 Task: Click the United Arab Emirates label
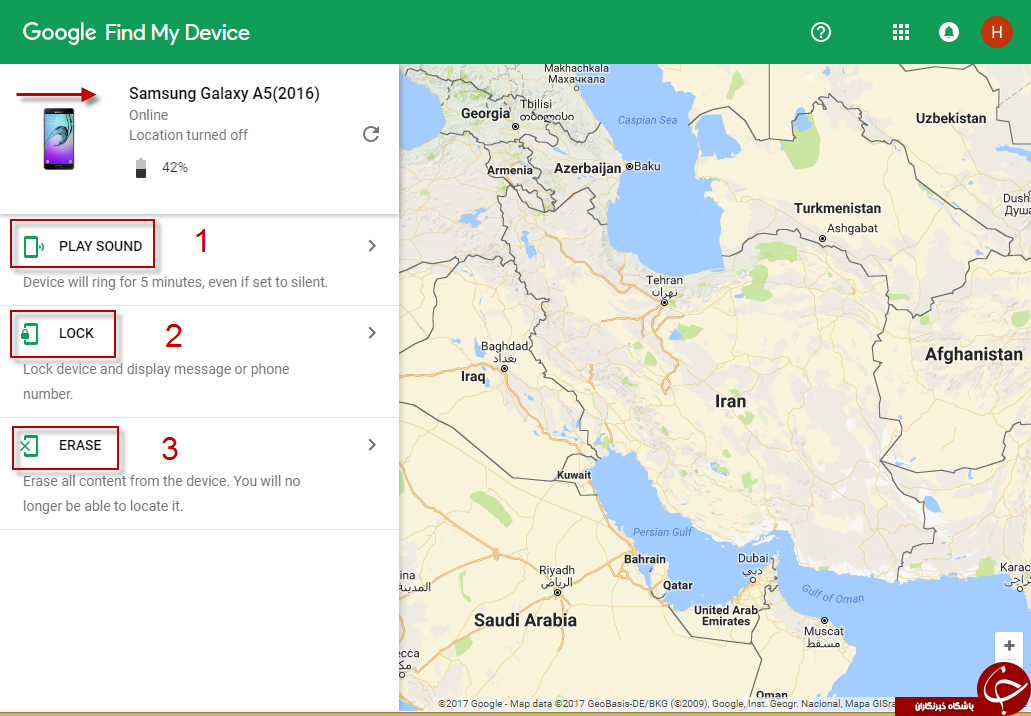[x=726, y=615]
